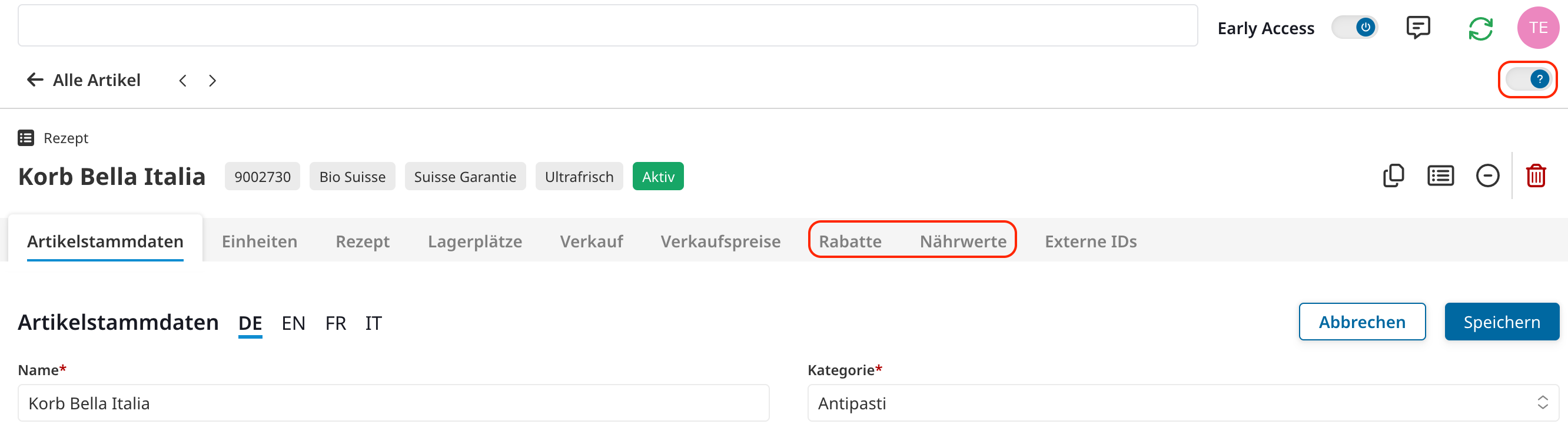This screenshot has width=1568, height=437.
Task: Open the Nährwerte tab
Action: (962, 241)
